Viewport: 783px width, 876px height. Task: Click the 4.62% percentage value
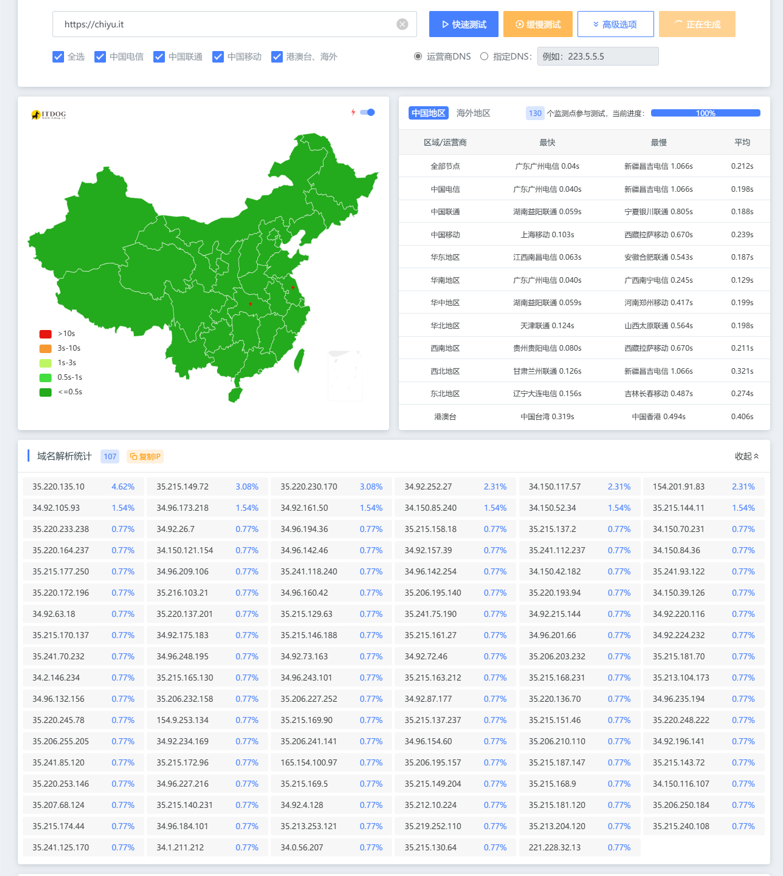pyautogui.click(x=123, y=487)
